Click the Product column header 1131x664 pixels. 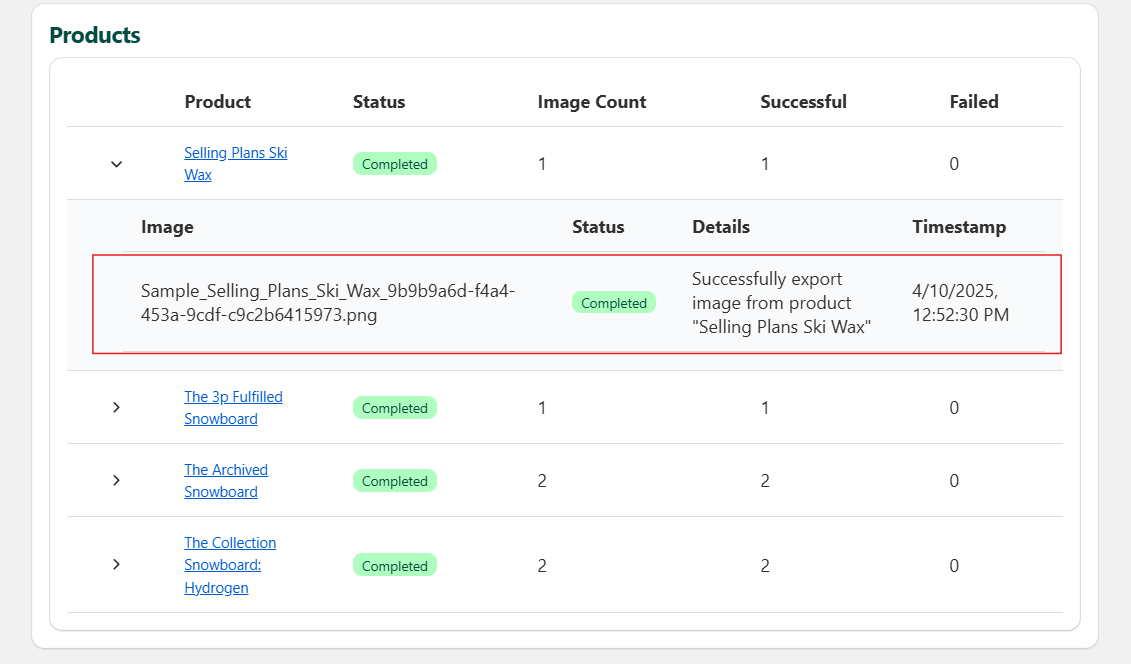[217, 102]
